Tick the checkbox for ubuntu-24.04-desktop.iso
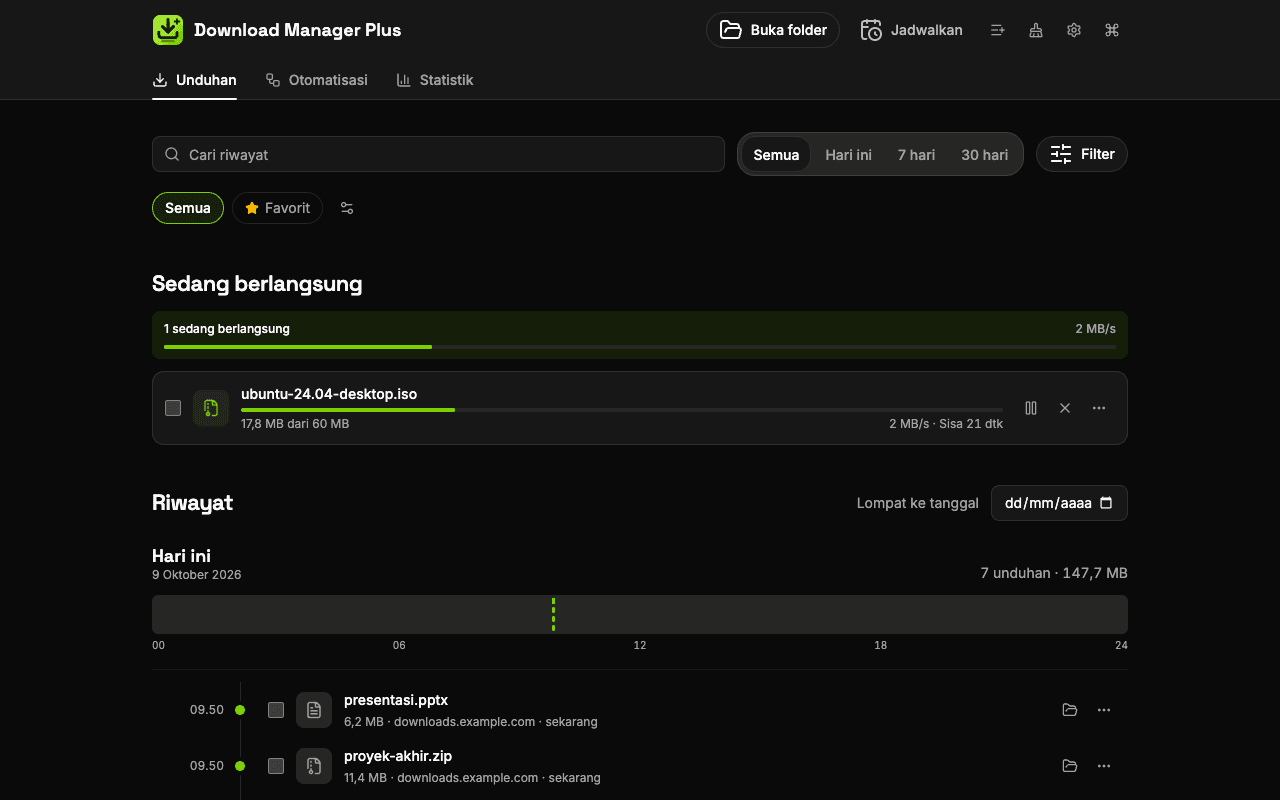This screenshot has width=1280, height=800. coord(173,408)
